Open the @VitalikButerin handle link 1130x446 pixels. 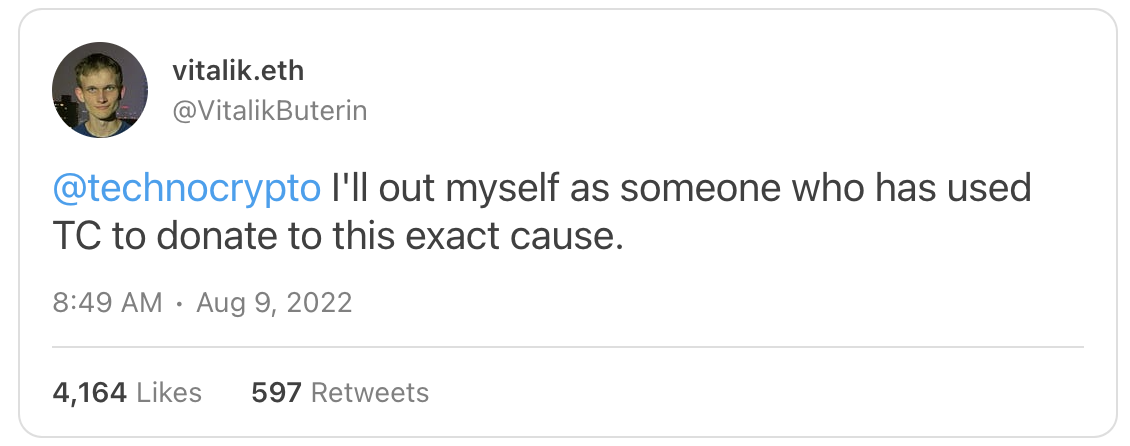[270, 111]
